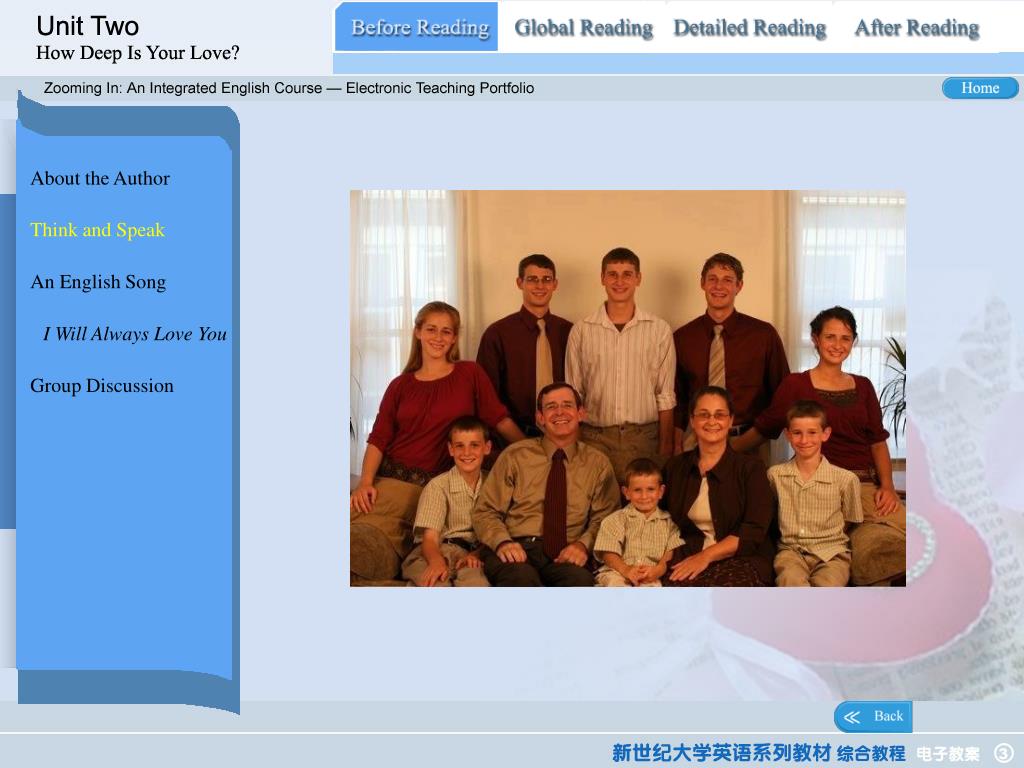
Task: Click the 'Zooming In: An Integrated English Course' text
Action: 183,88
